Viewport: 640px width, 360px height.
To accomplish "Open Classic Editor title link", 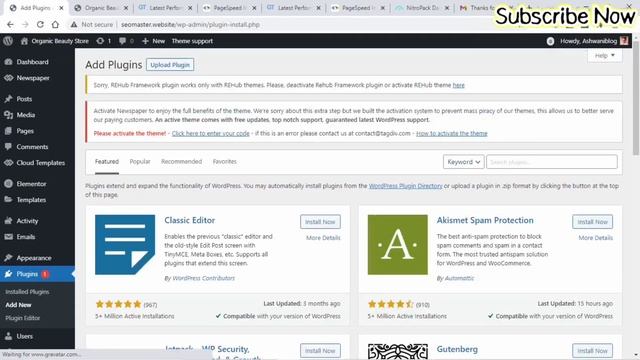I will click(x=189, y=220).
